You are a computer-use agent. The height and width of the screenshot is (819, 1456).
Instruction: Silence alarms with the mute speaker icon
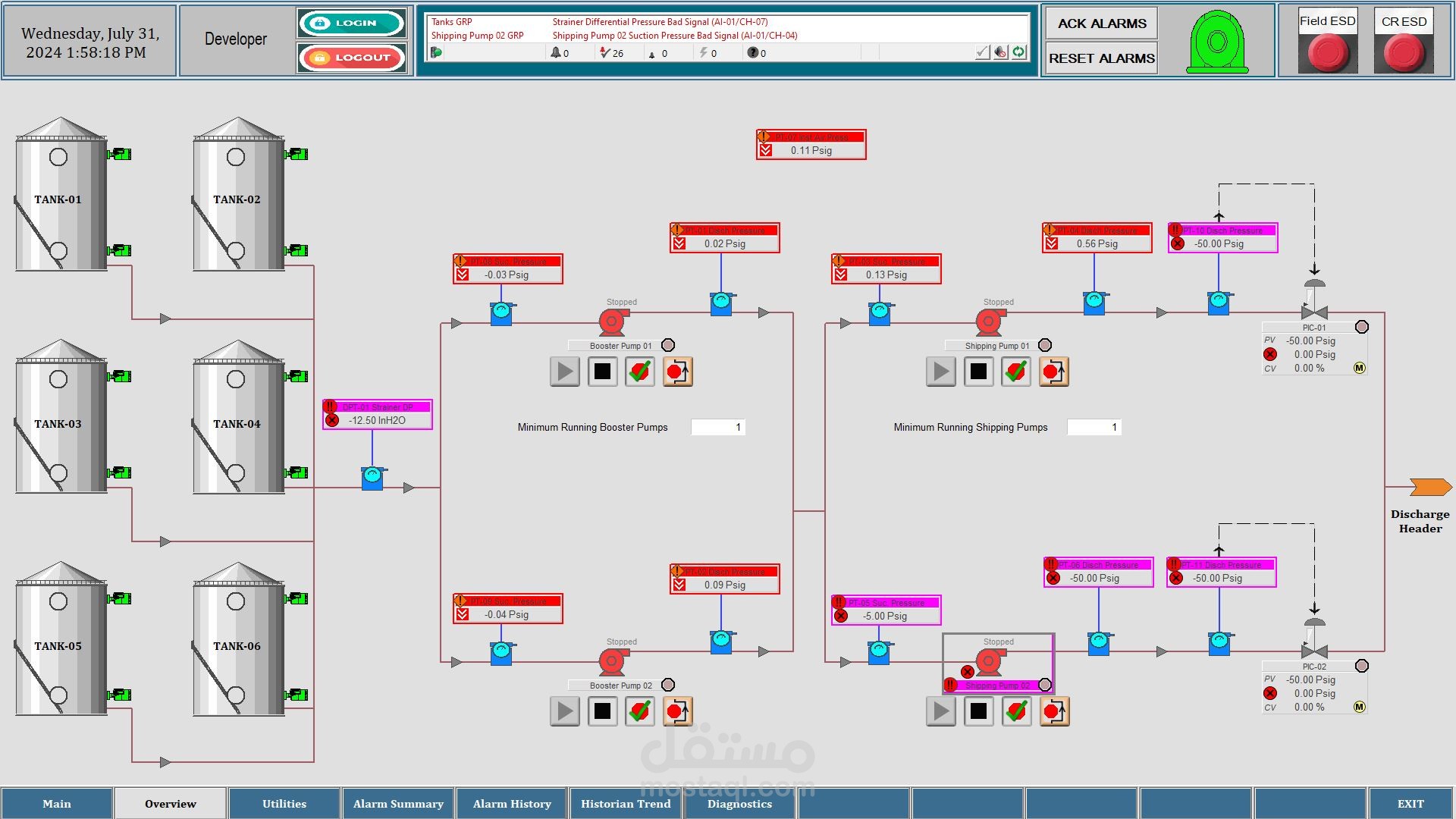1000,52
